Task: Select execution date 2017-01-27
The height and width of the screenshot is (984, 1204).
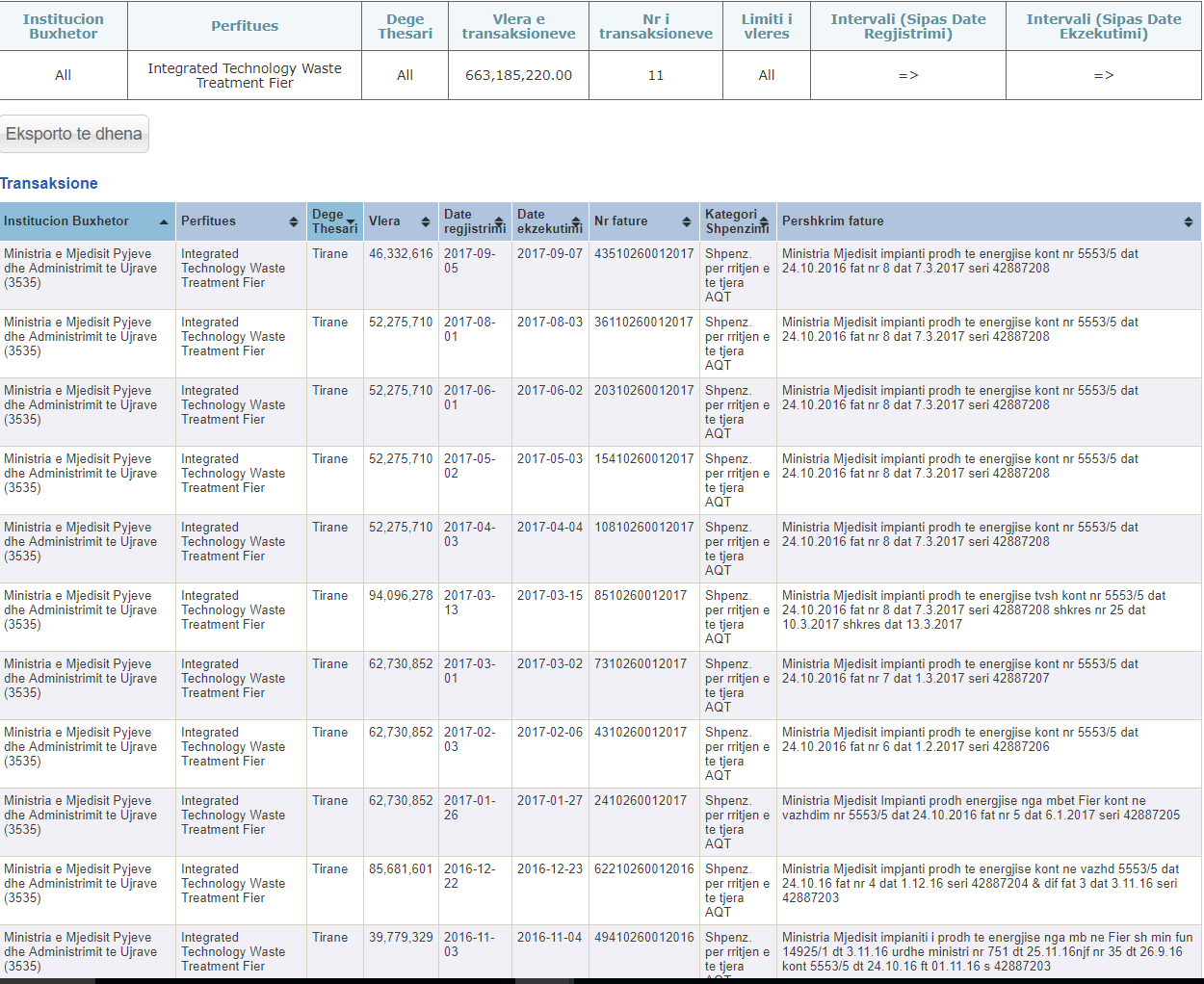Action: point(550,801)
